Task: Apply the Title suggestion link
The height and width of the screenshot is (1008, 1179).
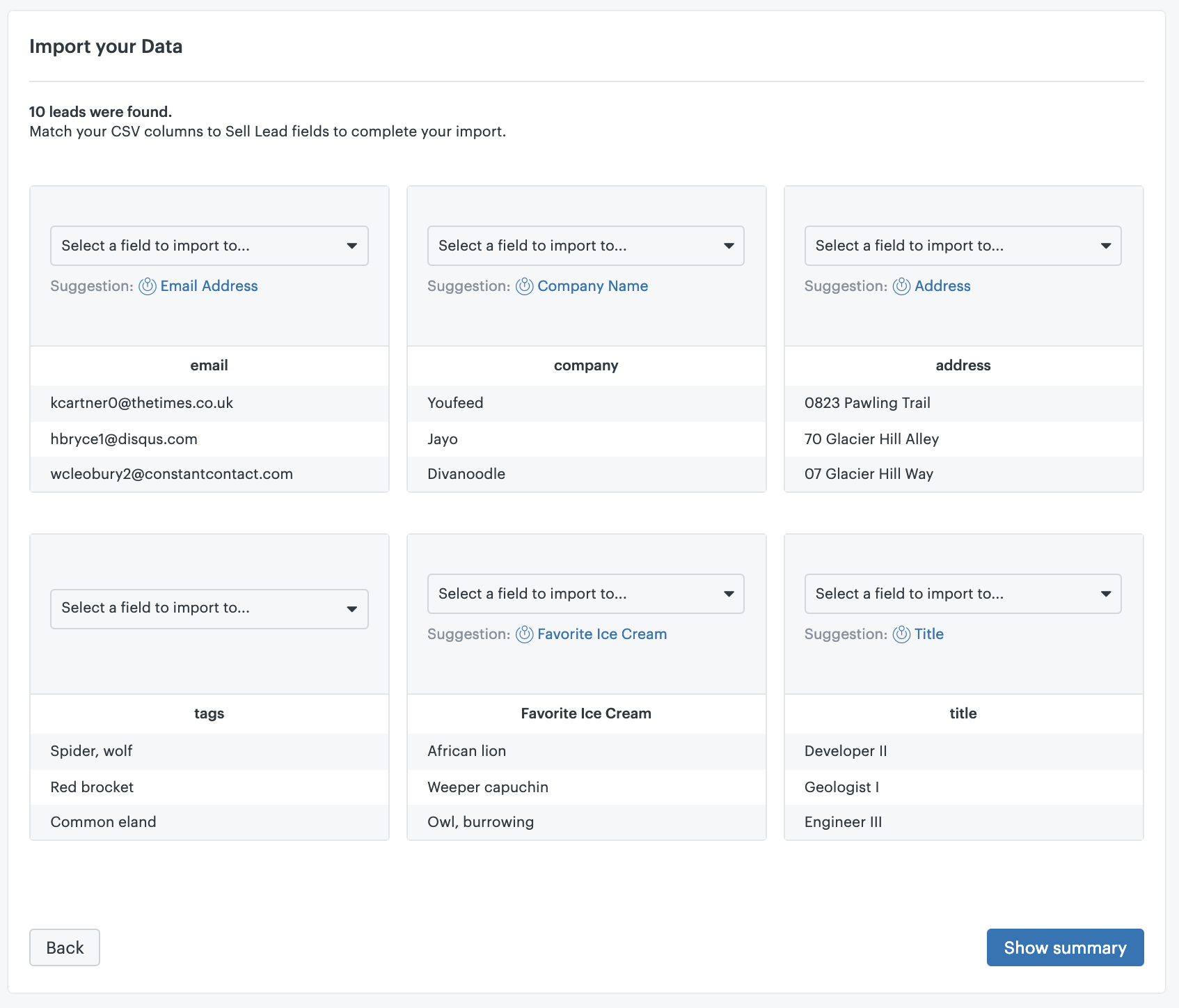Action: [929, 634]
